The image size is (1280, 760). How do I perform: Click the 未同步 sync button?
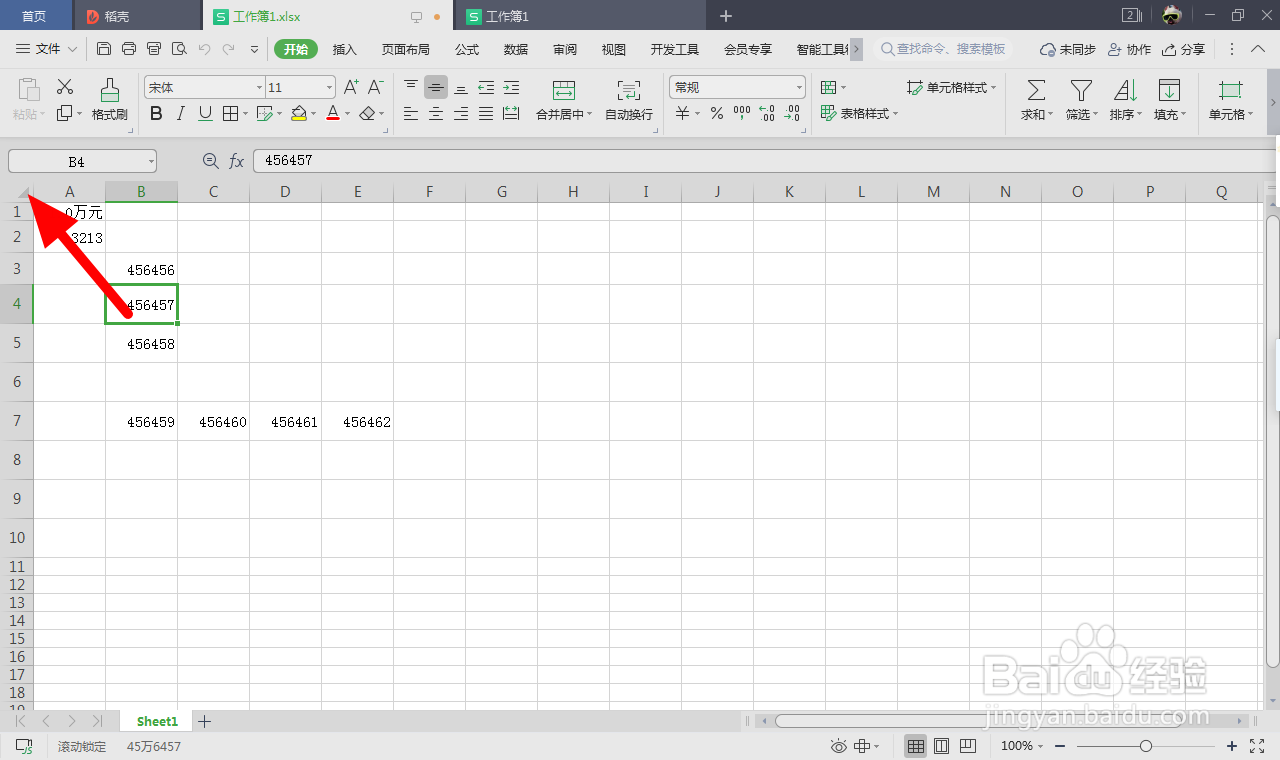1068,49
